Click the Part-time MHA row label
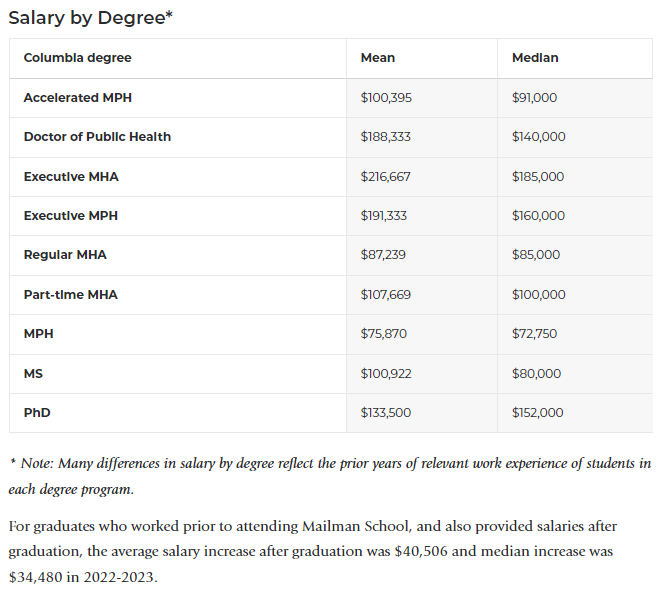 click(70, 295)
